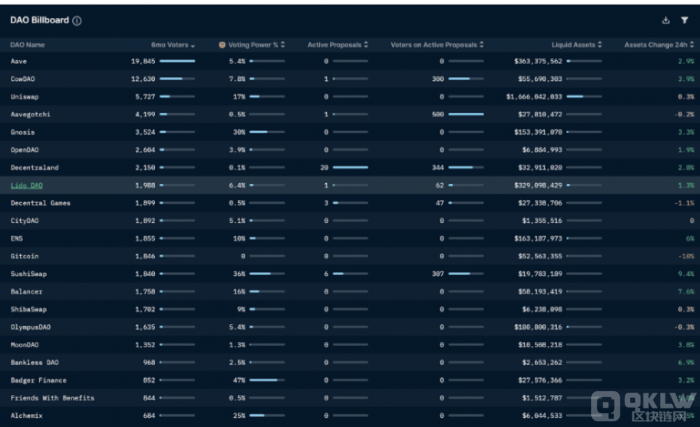
Task: Click Decentral Games' 47 voters value
Action: [440, 203]
